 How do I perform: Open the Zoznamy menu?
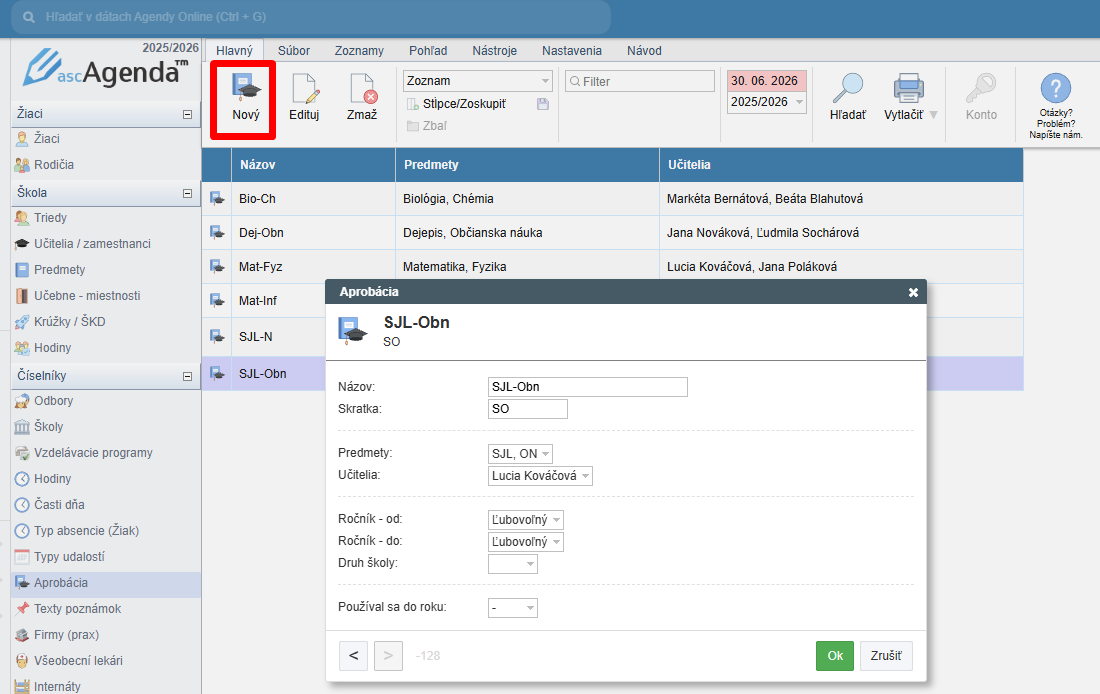pos(359,51)
